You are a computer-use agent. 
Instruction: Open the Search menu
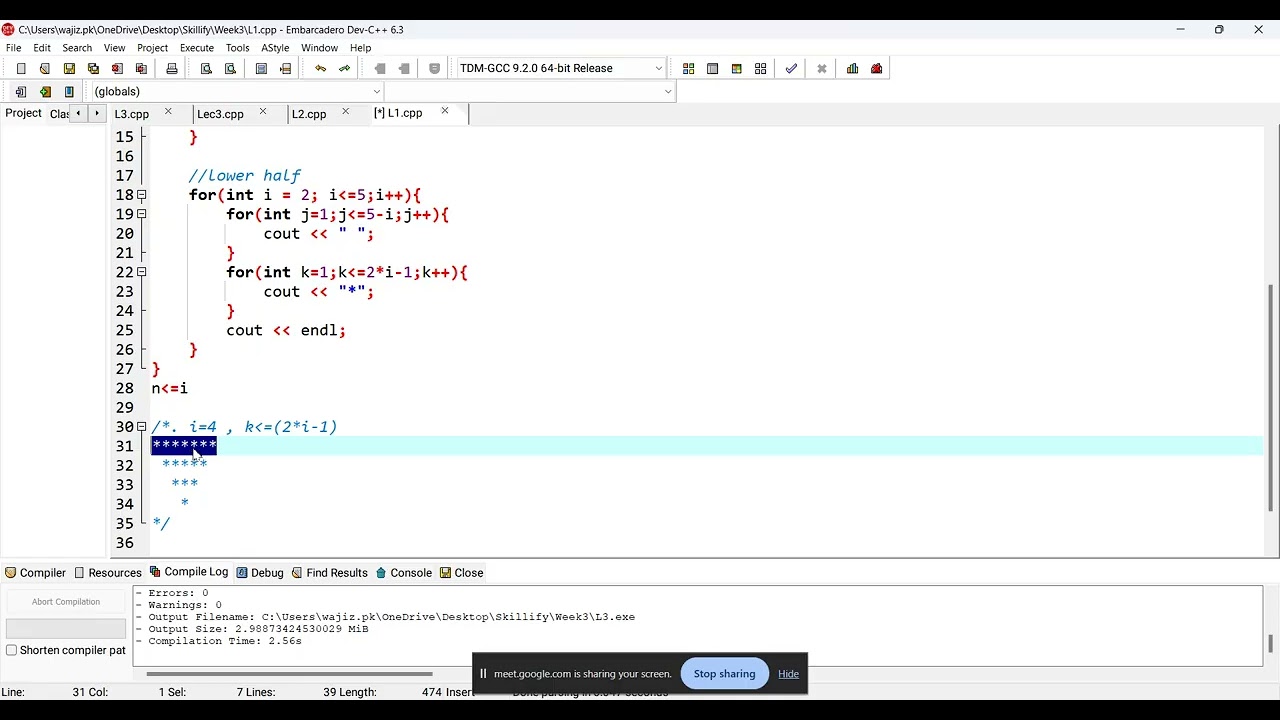click(x=77, y=48)
